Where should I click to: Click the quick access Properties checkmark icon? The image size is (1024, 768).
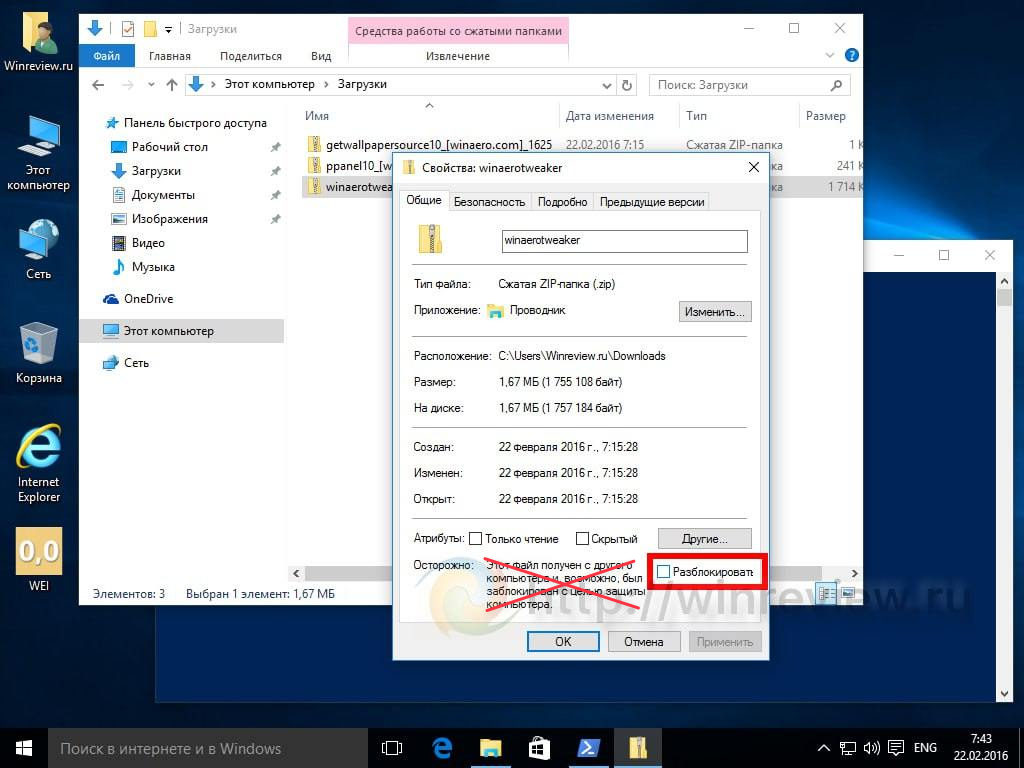(x=128, y=29)
